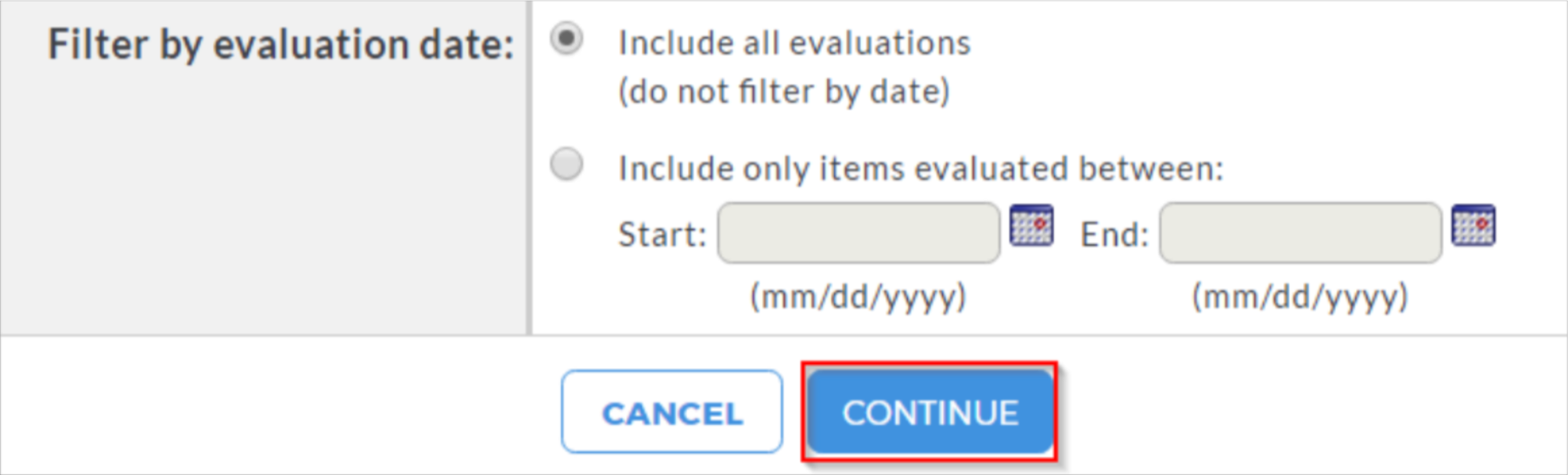The height and width of the screenshot is (475, 1568).
Task: Click the '(do not filter by date)' text
Action: [x=784, y=92]
